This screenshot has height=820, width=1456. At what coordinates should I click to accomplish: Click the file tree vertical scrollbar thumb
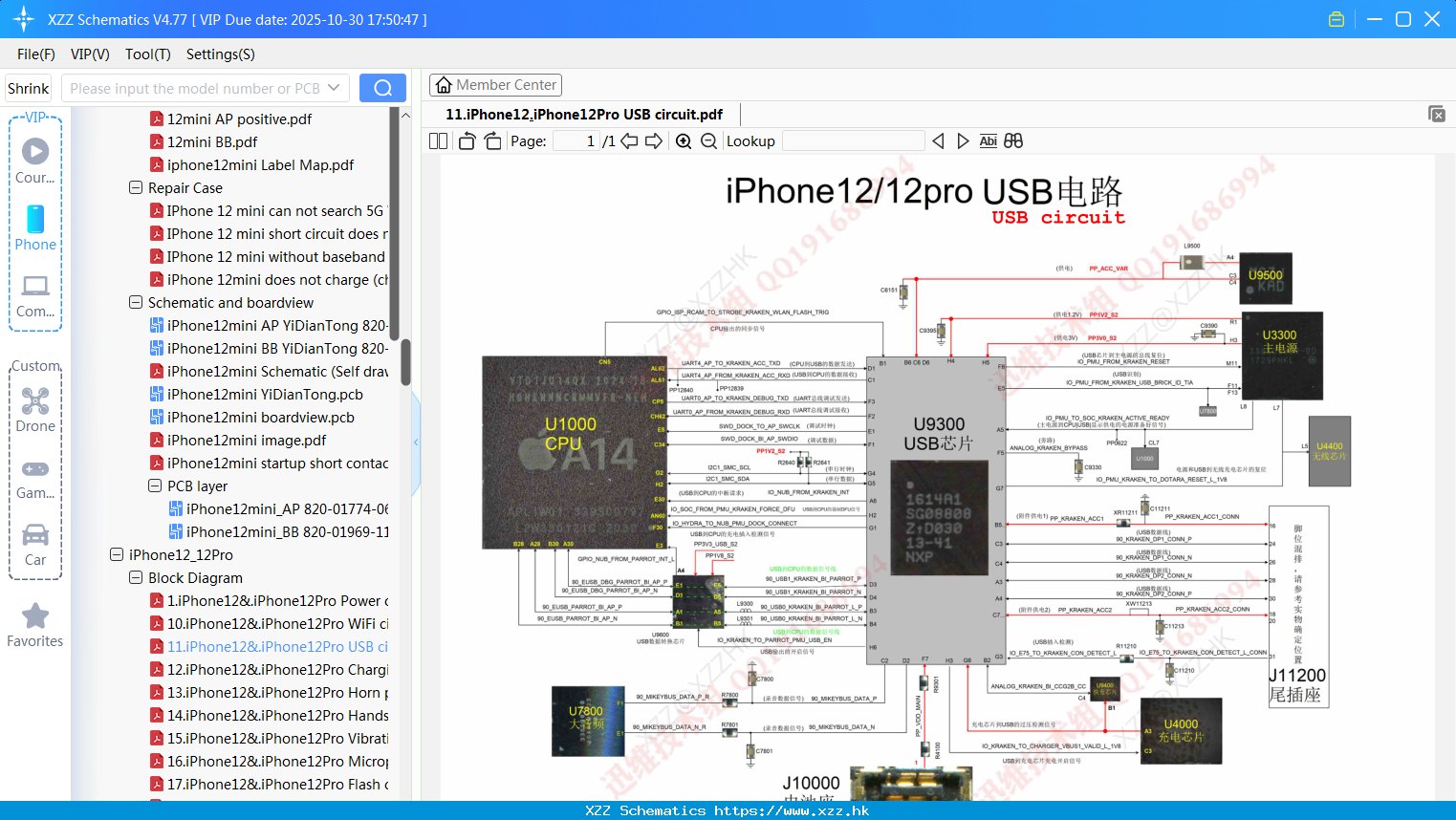tap(405, 361)
